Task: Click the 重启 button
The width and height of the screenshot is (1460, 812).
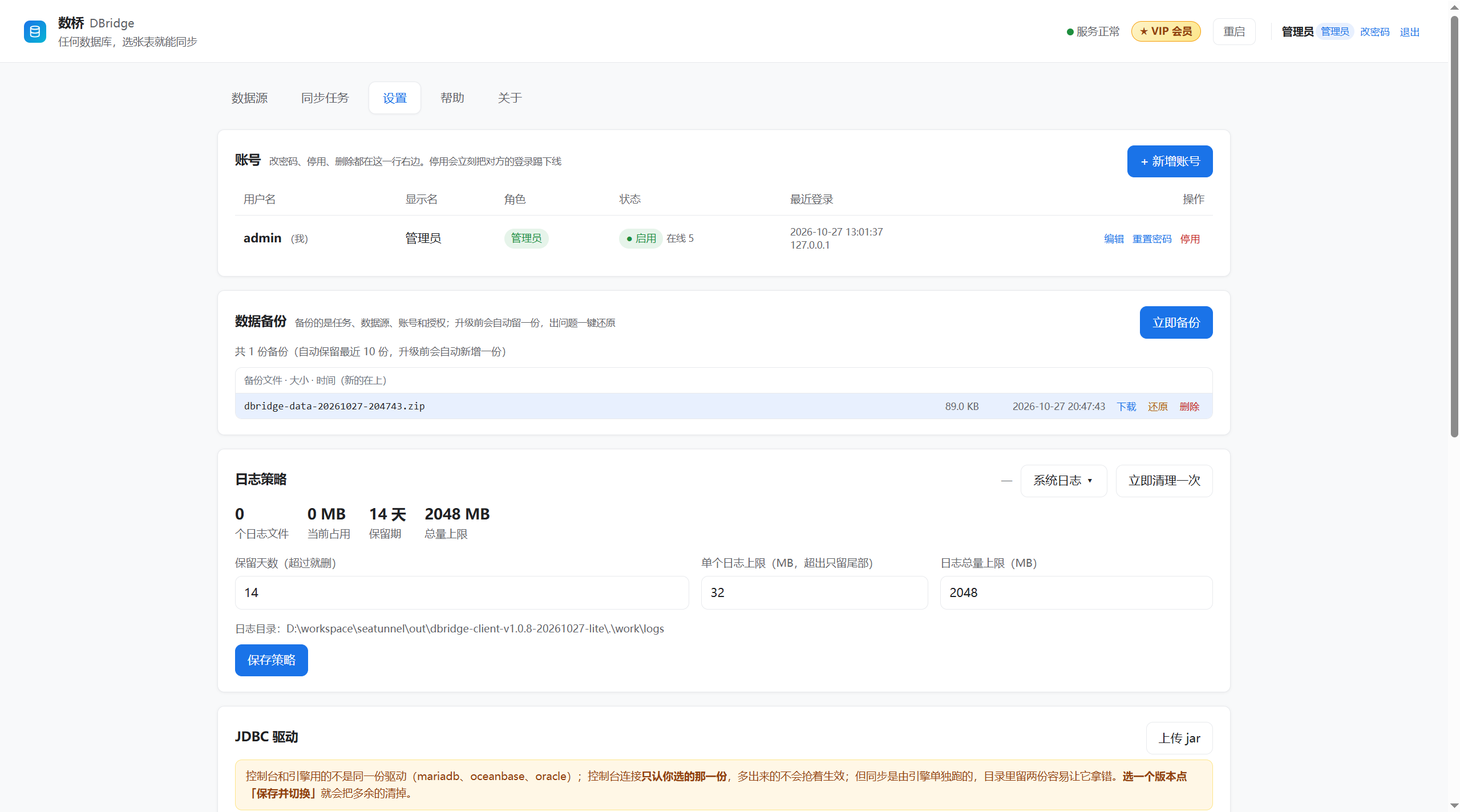Action: (1233, 31)
